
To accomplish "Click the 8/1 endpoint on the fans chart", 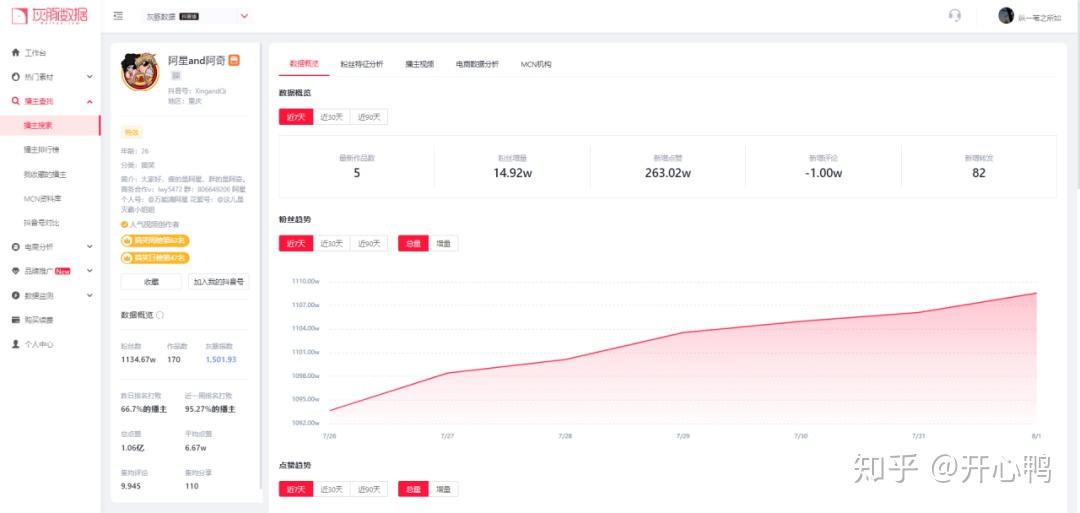I will tap(1035, 293).
